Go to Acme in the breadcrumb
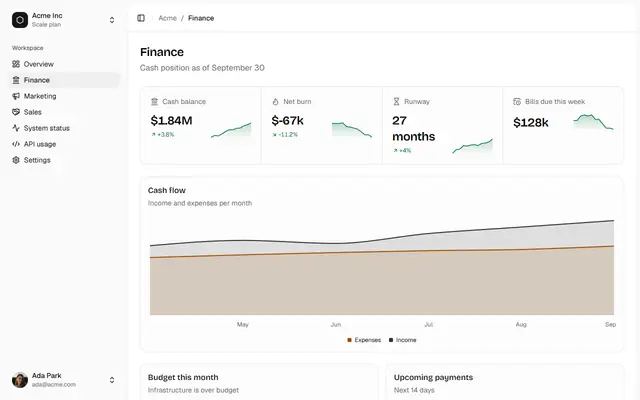The width and height of the screenshot is (640, 400). [167, 18]
